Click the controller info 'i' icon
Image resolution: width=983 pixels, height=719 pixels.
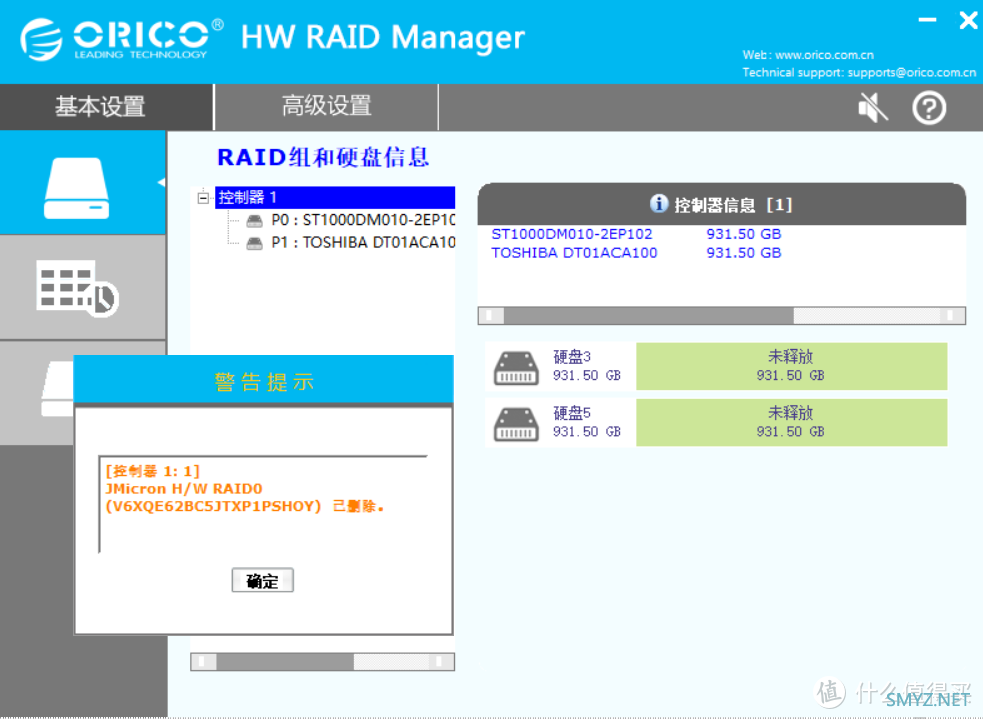pos(658,203)
